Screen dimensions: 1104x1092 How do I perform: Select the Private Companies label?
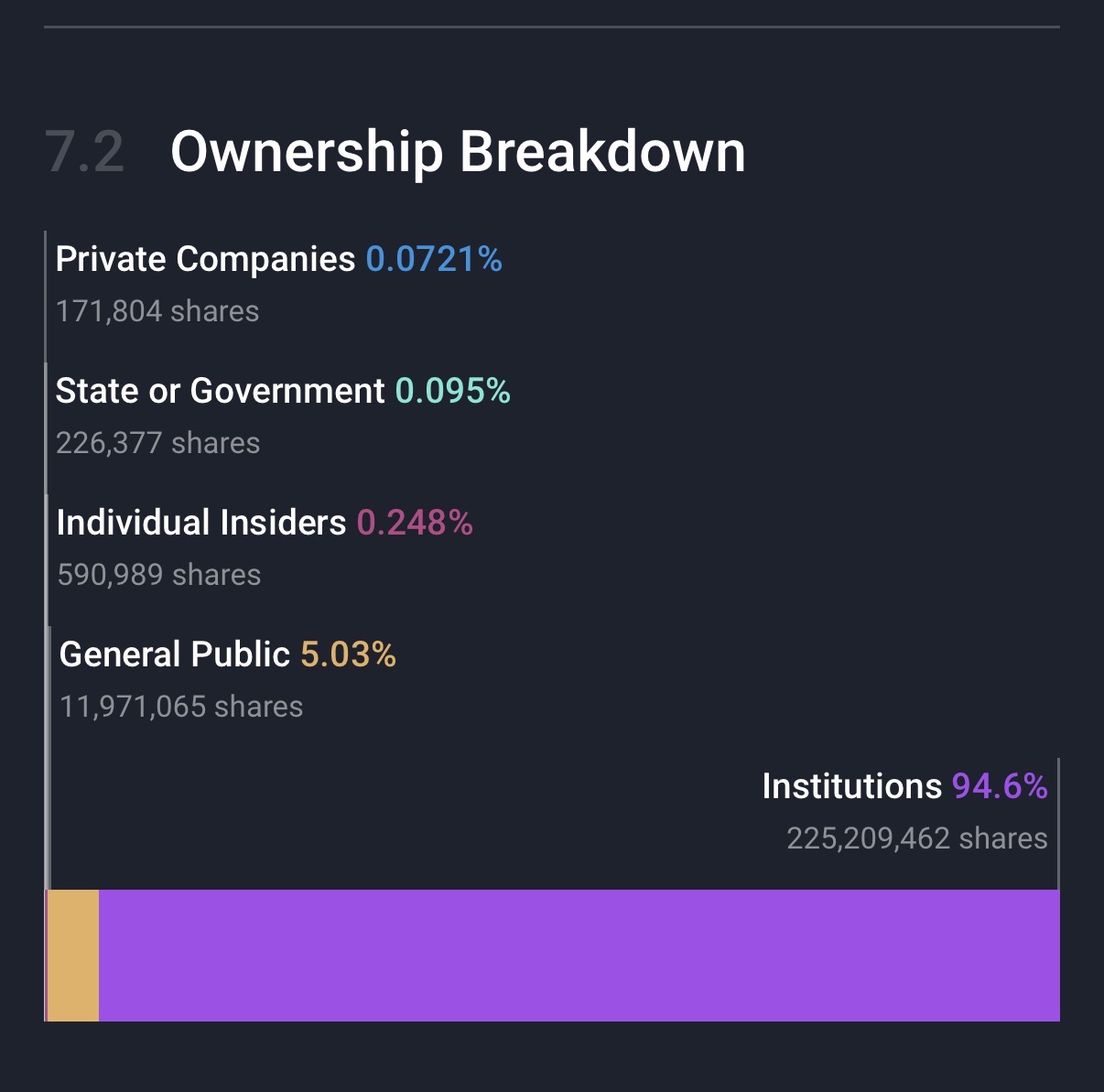point(205,259)
